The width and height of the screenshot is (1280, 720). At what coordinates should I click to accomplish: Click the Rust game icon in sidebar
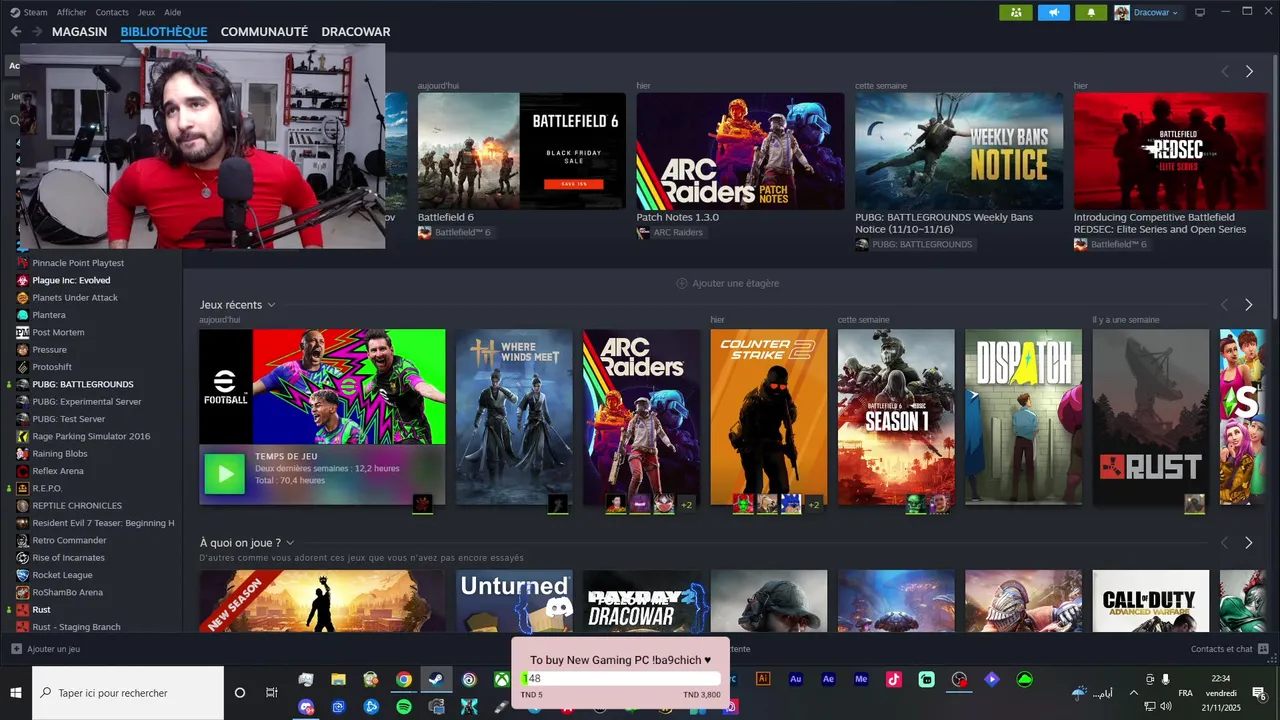tap(23, 609)
